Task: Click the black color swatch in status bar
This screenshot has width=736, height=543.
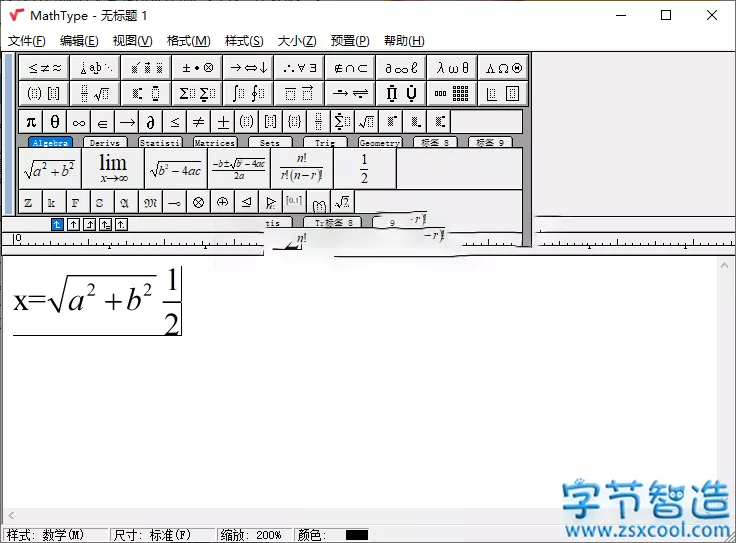Action: pos(357,535)
